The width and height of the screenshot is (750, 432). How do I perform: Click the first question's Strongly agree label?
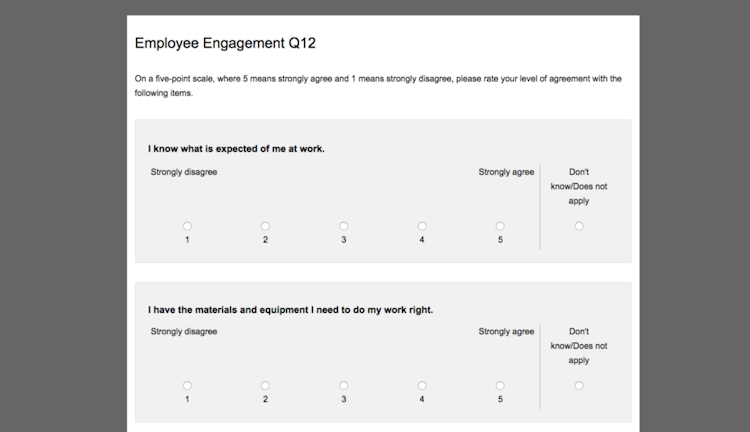pos(506,172)
